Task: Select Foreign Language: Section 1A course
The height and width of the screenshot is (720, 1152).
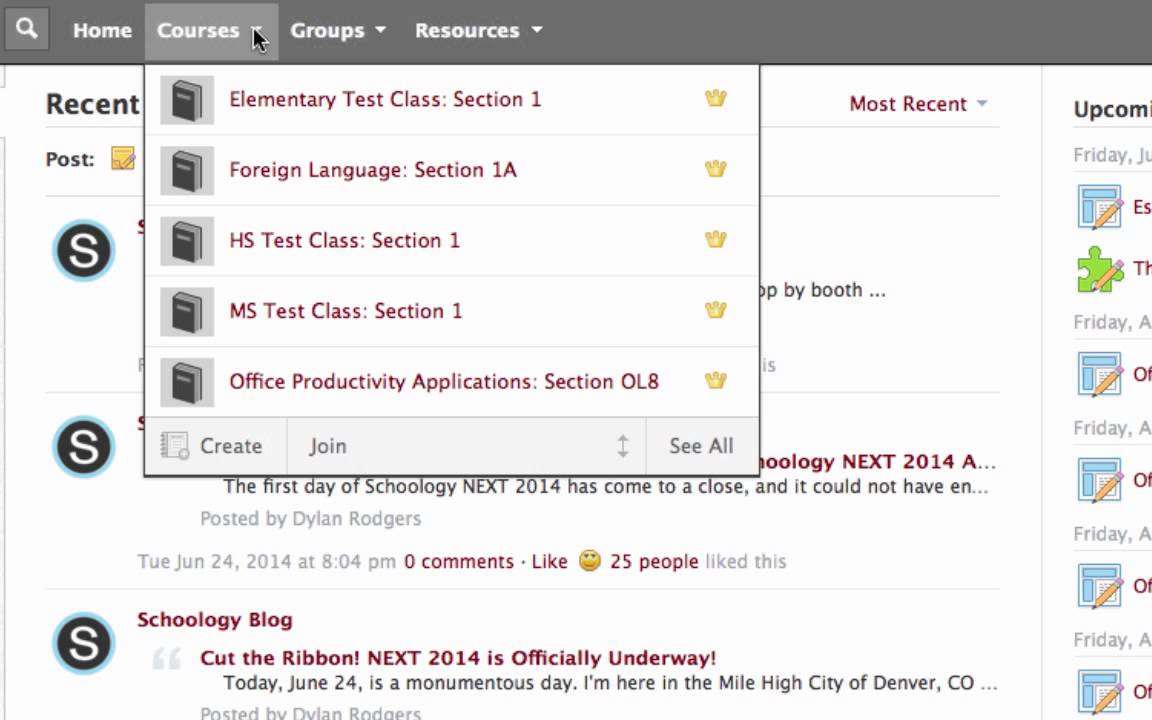Action: pos(372,170)
